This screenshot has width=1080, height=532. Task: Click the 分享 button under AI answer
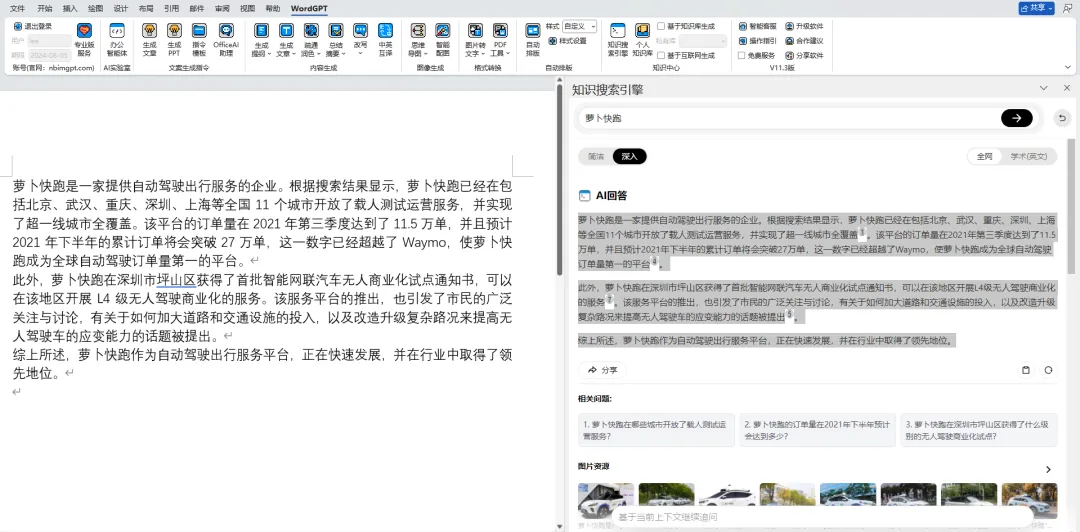pyautogui.click(x=603, y=370)
